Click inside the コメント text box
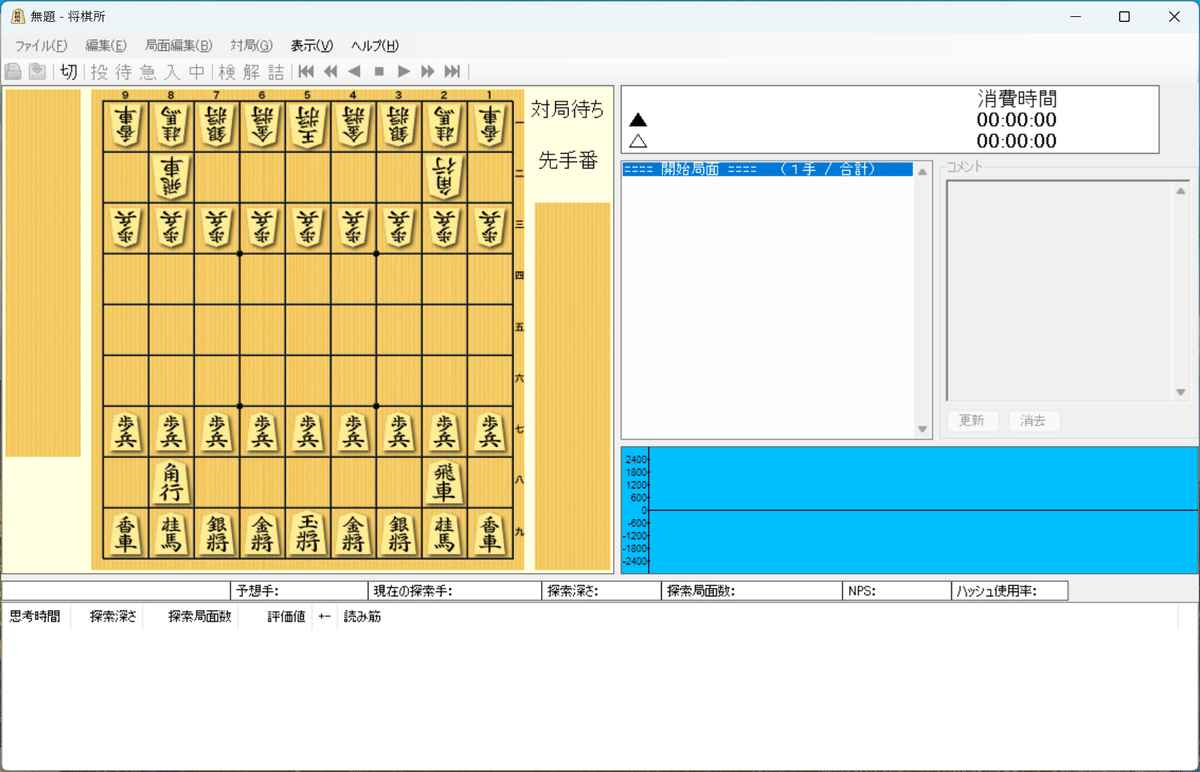This screenshot has height=772, width=1200. (1060, 292)
